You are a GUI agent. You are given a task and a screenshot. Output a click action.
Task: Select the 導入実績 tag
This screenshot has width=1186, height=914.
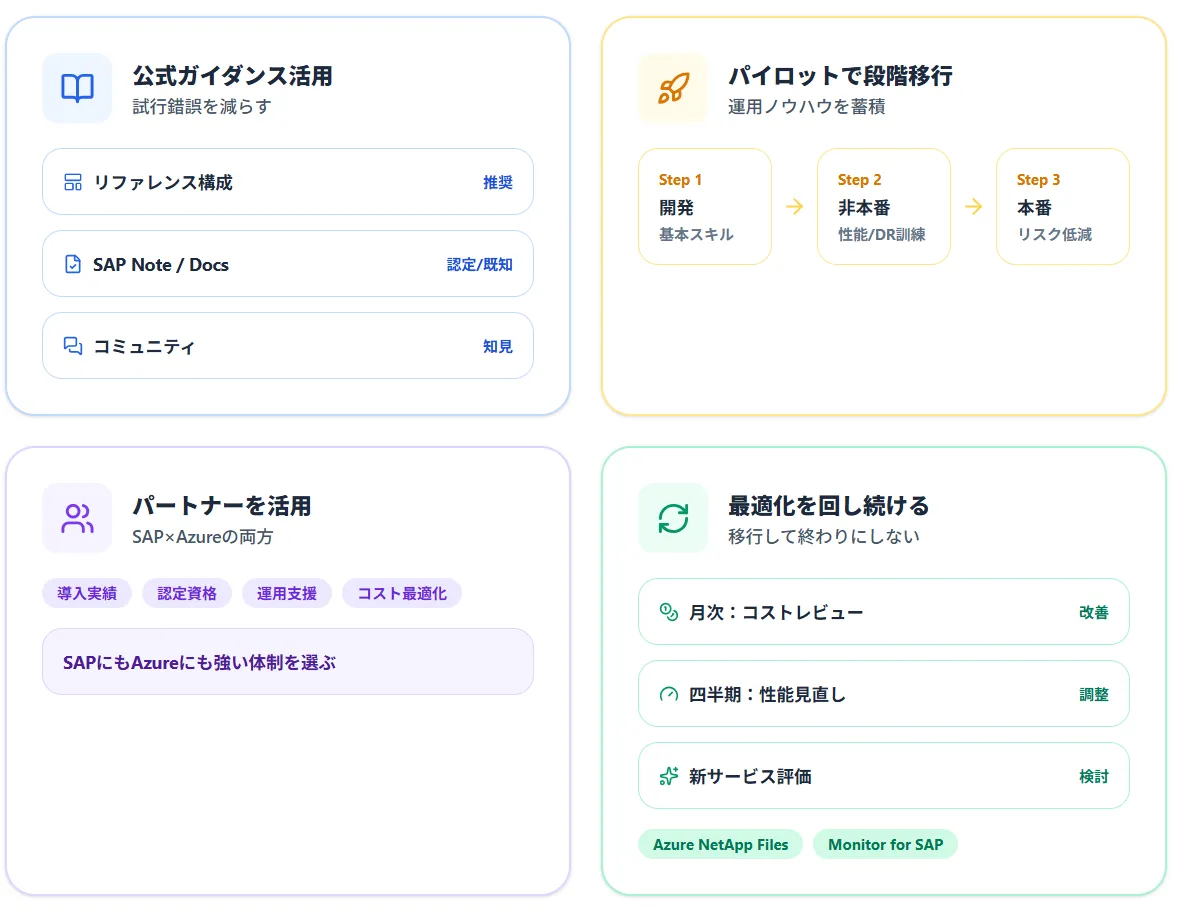(87, 593)
